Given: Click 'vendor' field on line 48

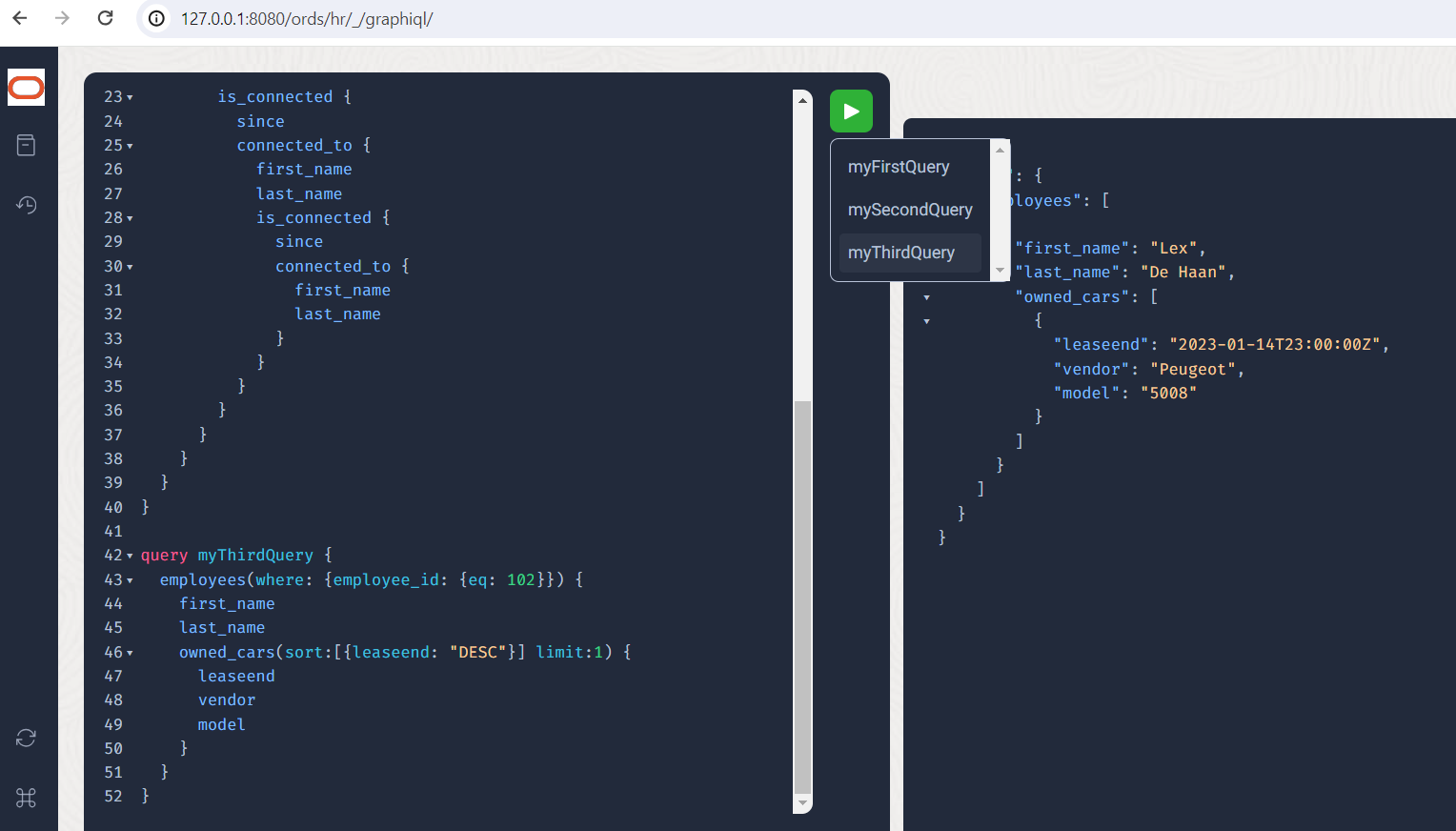Looking at the screenshot, I should (x=227, y=699).
